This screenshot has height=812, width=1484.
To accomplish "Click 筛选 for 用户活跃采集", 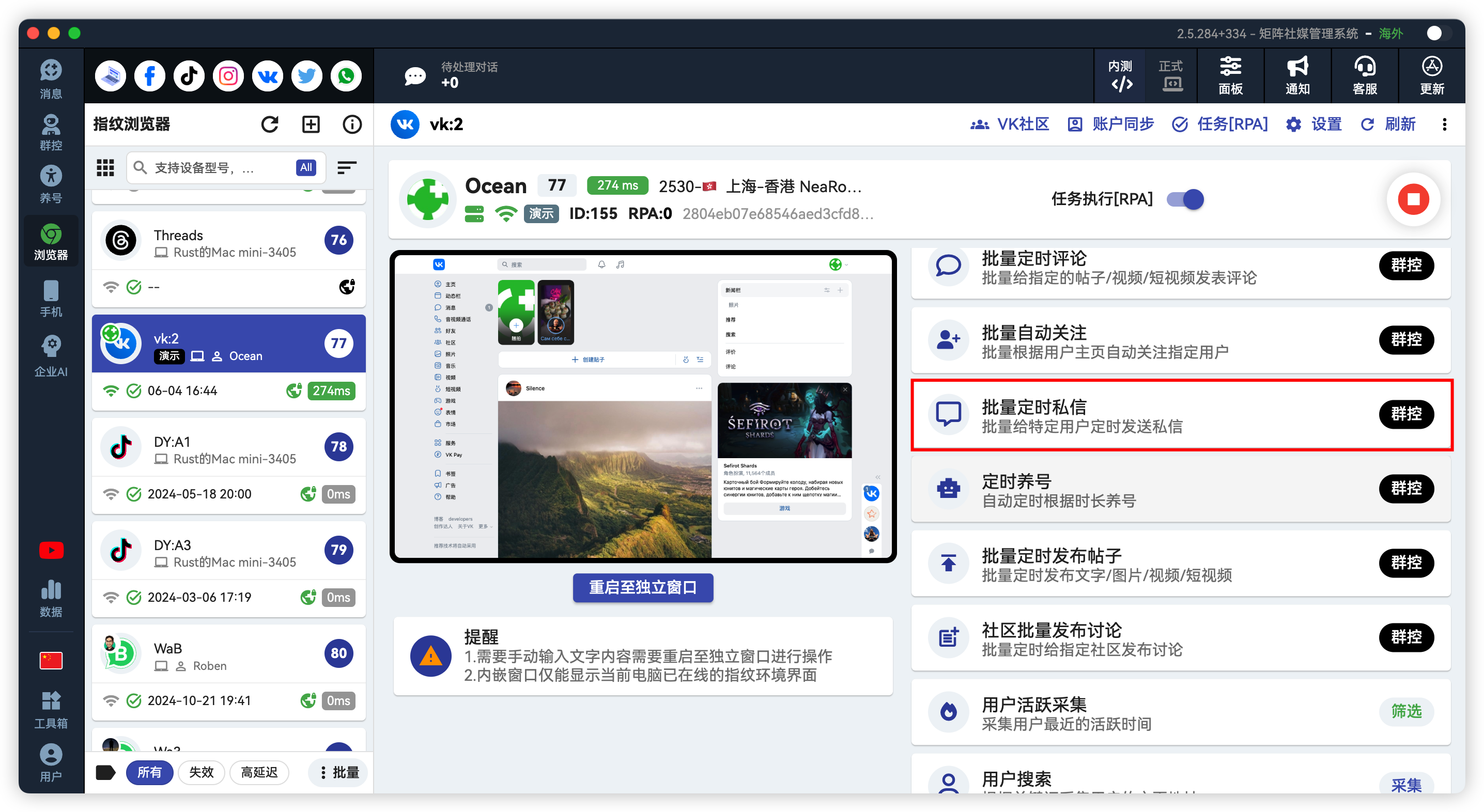I will (x=1406, y=712).
